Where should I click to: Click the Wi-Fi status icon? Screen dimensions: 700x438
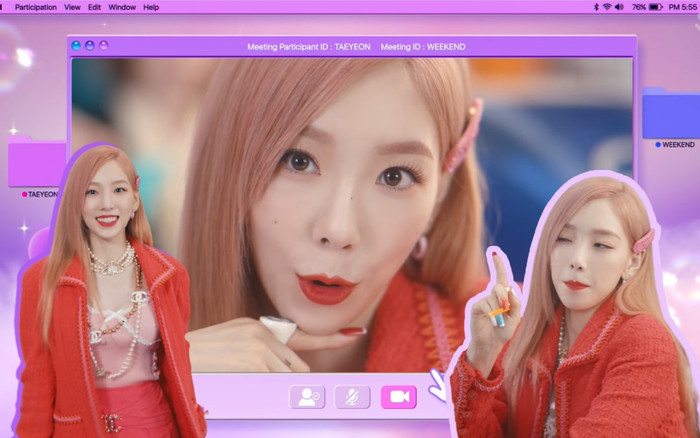pyautogui.click(x=607, y=7)
